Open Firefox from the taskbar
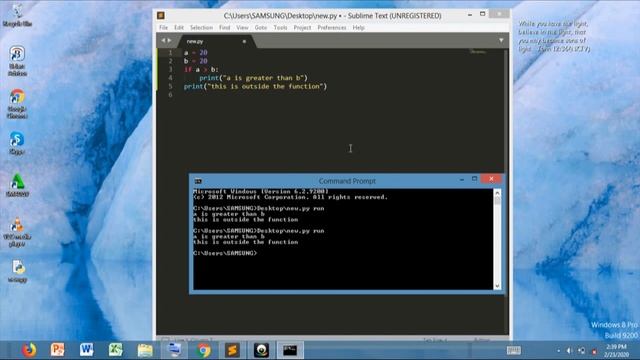Image resolution: width=640 pixels, height=360 pixels. 29,350
